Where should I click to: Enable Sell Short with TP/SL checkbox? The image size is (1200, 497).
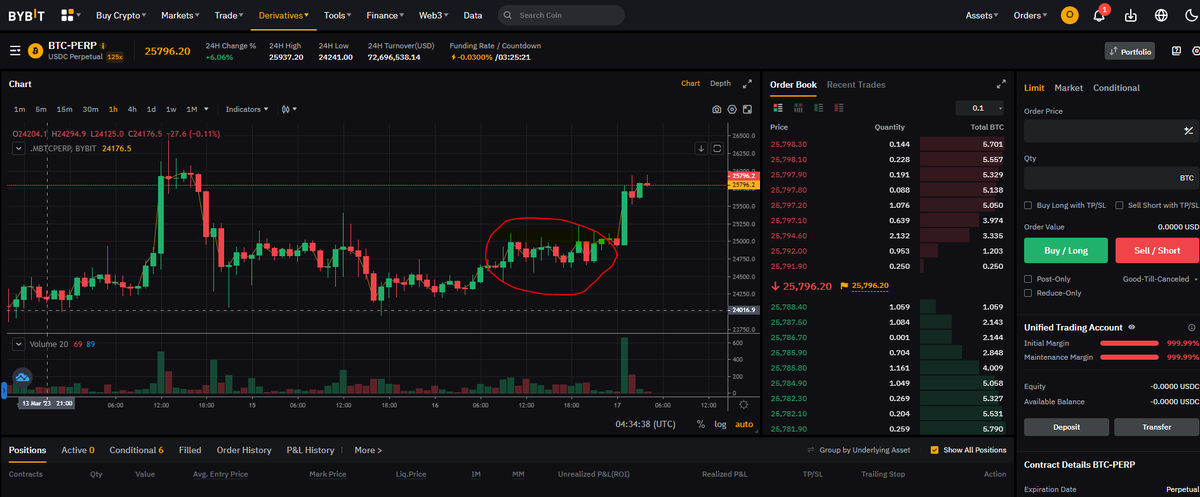point(1119,205)
